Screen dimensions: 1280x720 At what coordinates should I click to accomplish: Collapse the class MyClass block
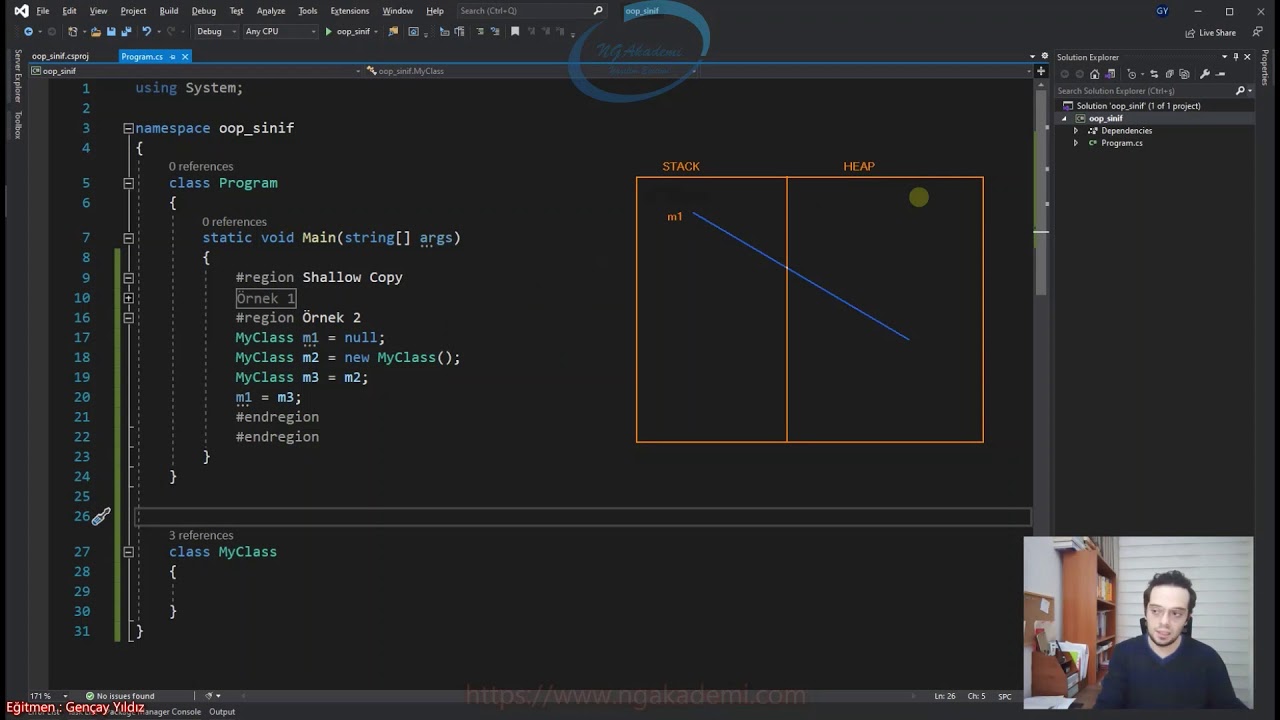[x=128, y=552]
